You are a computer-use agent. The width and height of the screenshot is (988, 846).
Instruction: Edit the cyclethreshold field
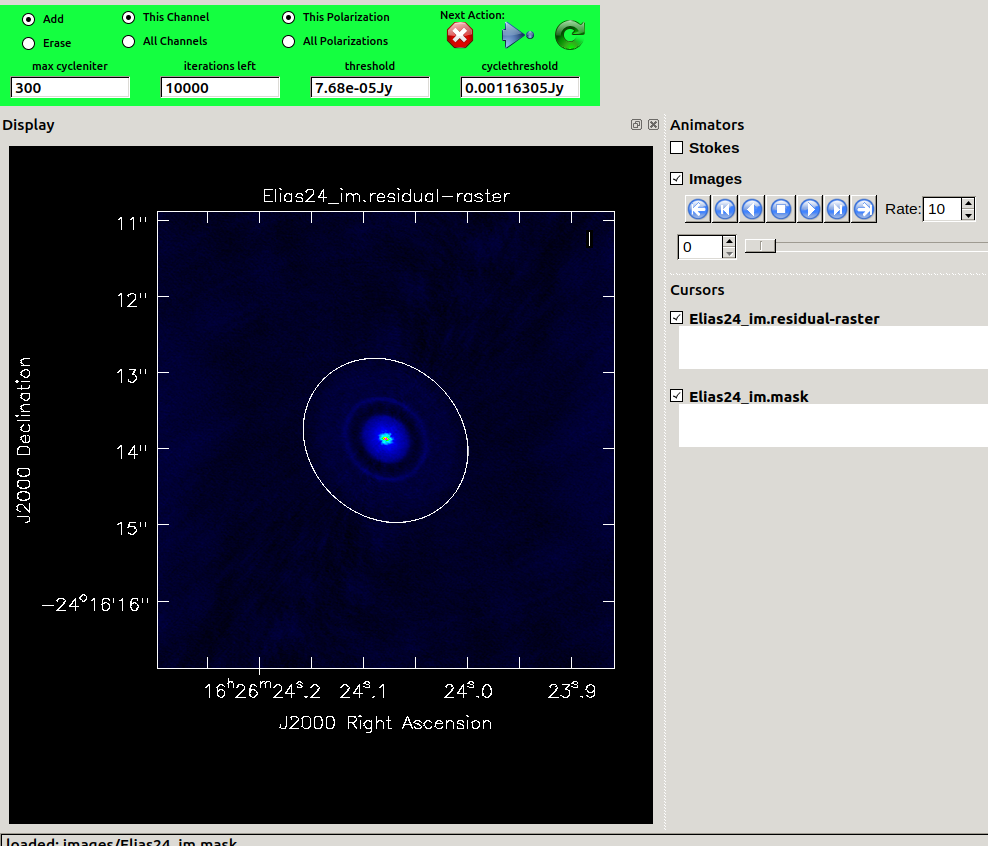tap(520, 88)
